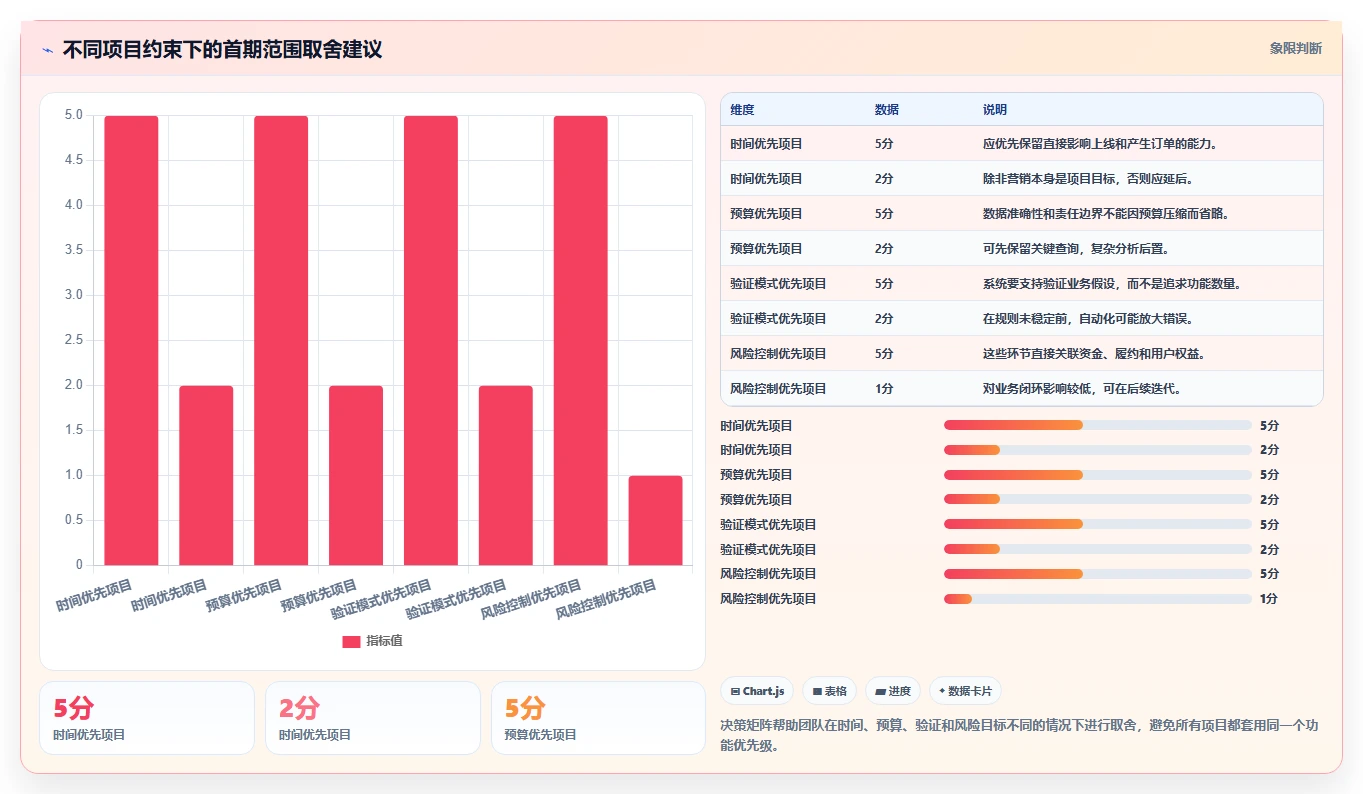The height and width of the screenshot is (794, 1363).
Task: Select the 数据卡片 chip
Action: click(x=965, y=691)
